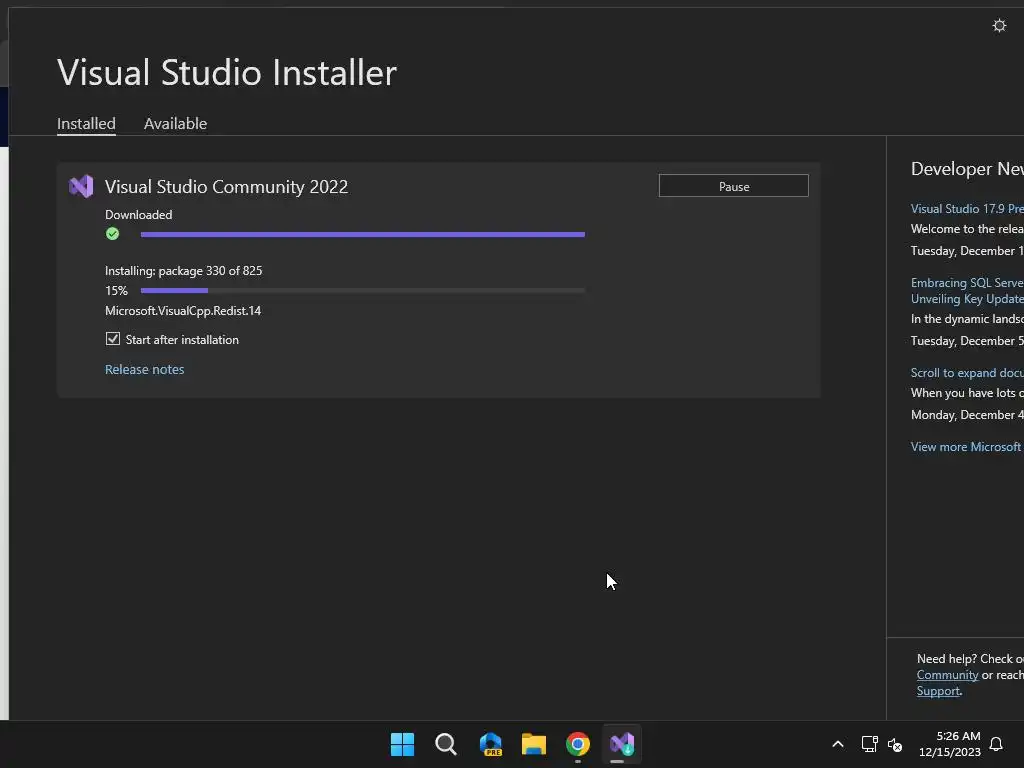1024x768 pixels.
Task: Click the Downloaded progress bar
Action: 362,234
